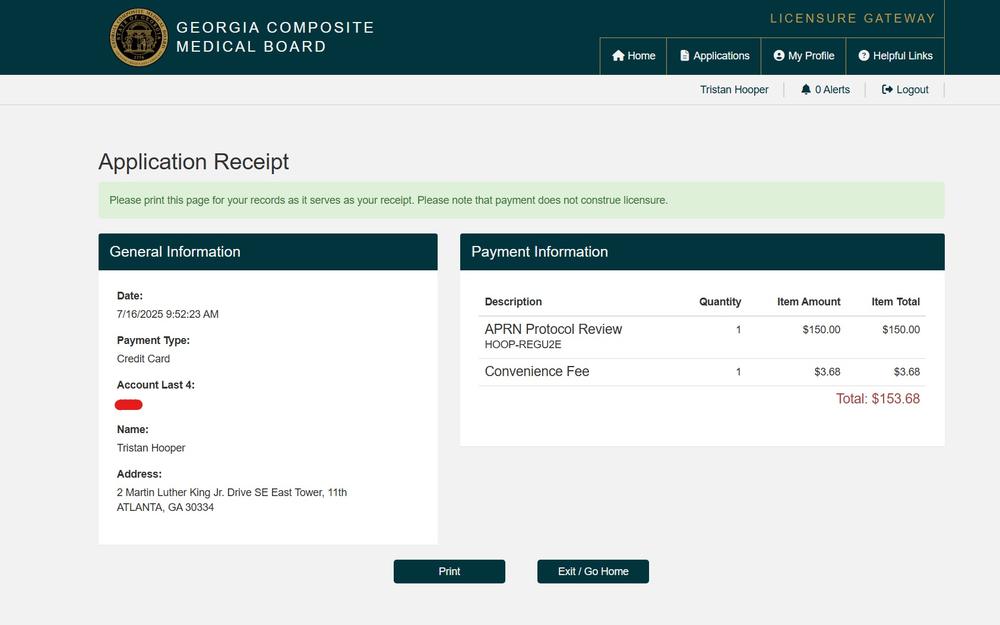Click the green receipt notice banner
This screenshot has height=625, width=1000.
click(x=521, y=200)
